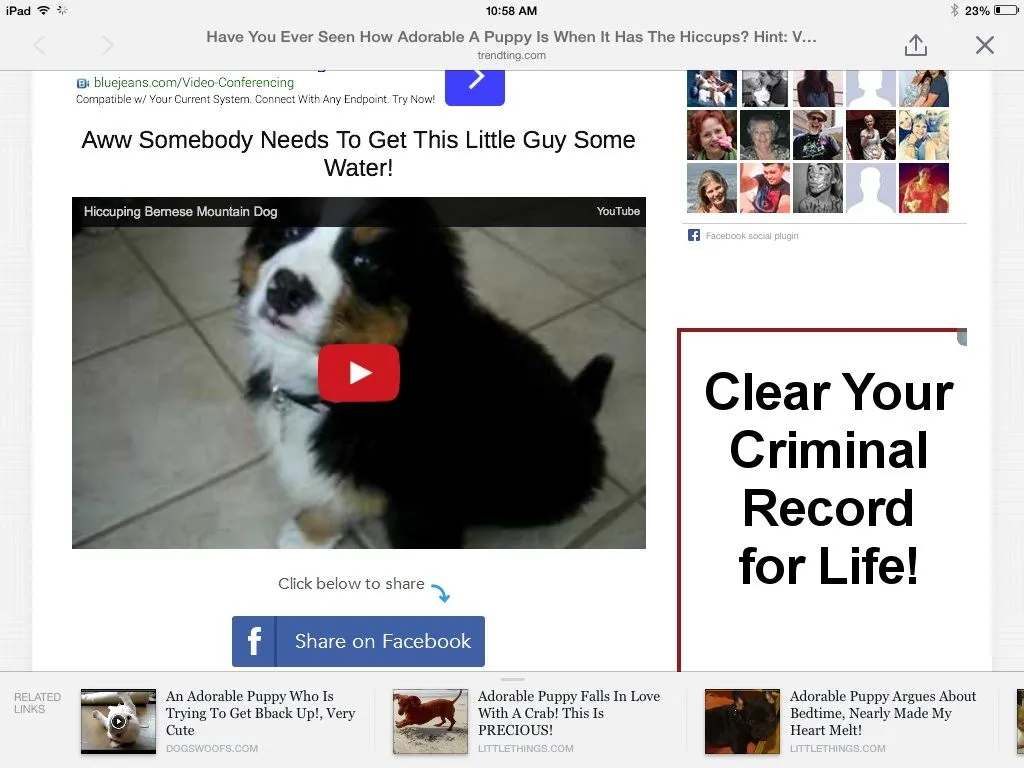Click the Share on Facebook button
The height and width of the screenshot is (768, 1024).
pos(358,641)
